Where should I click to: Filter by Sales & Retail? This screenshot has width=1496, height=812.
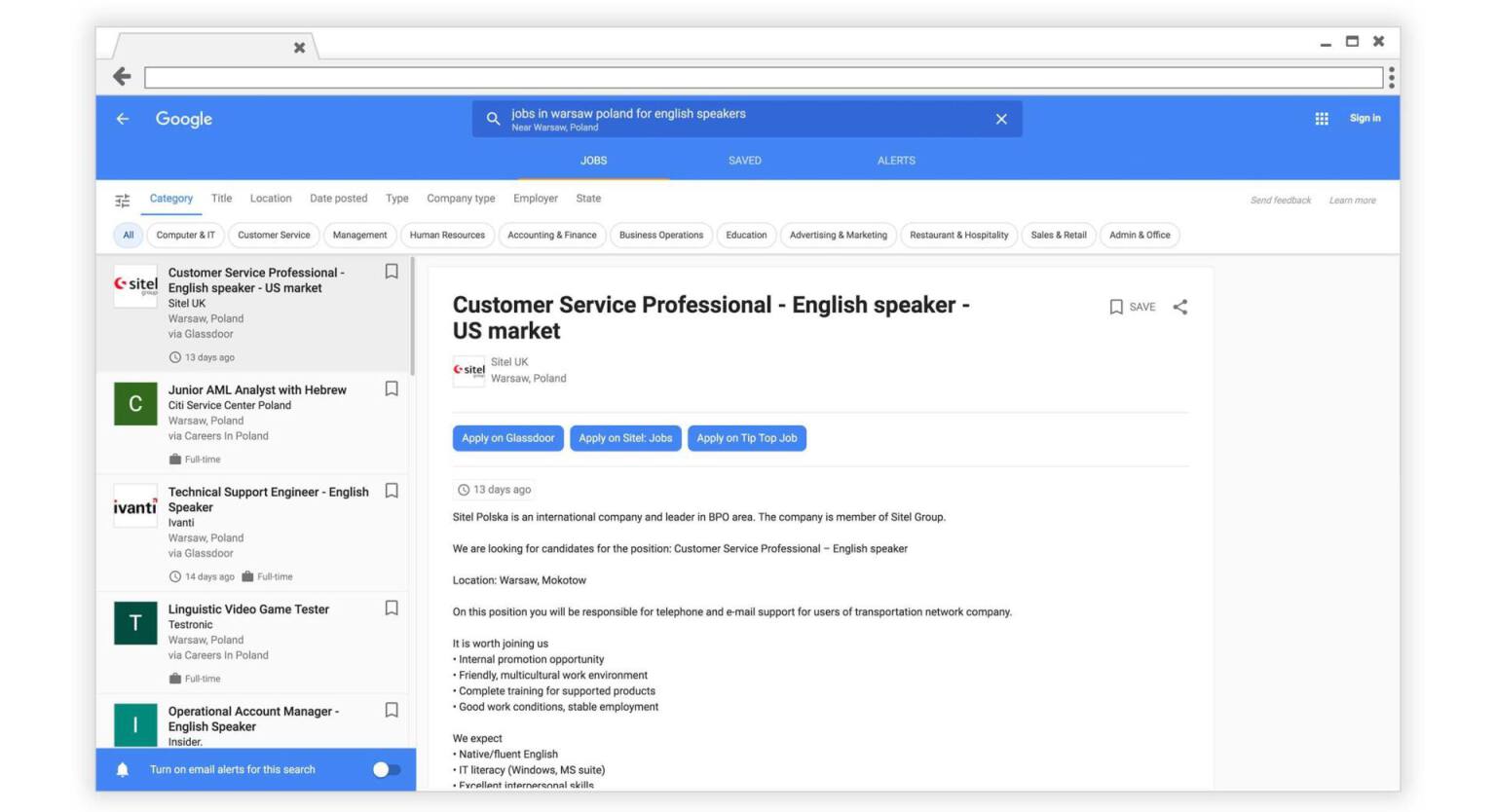1059,235
